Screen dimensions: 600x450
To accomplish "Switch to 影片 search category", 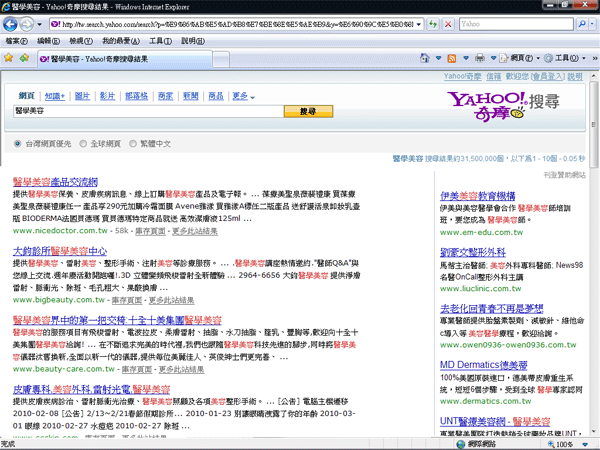I will [x=108, y=96].
